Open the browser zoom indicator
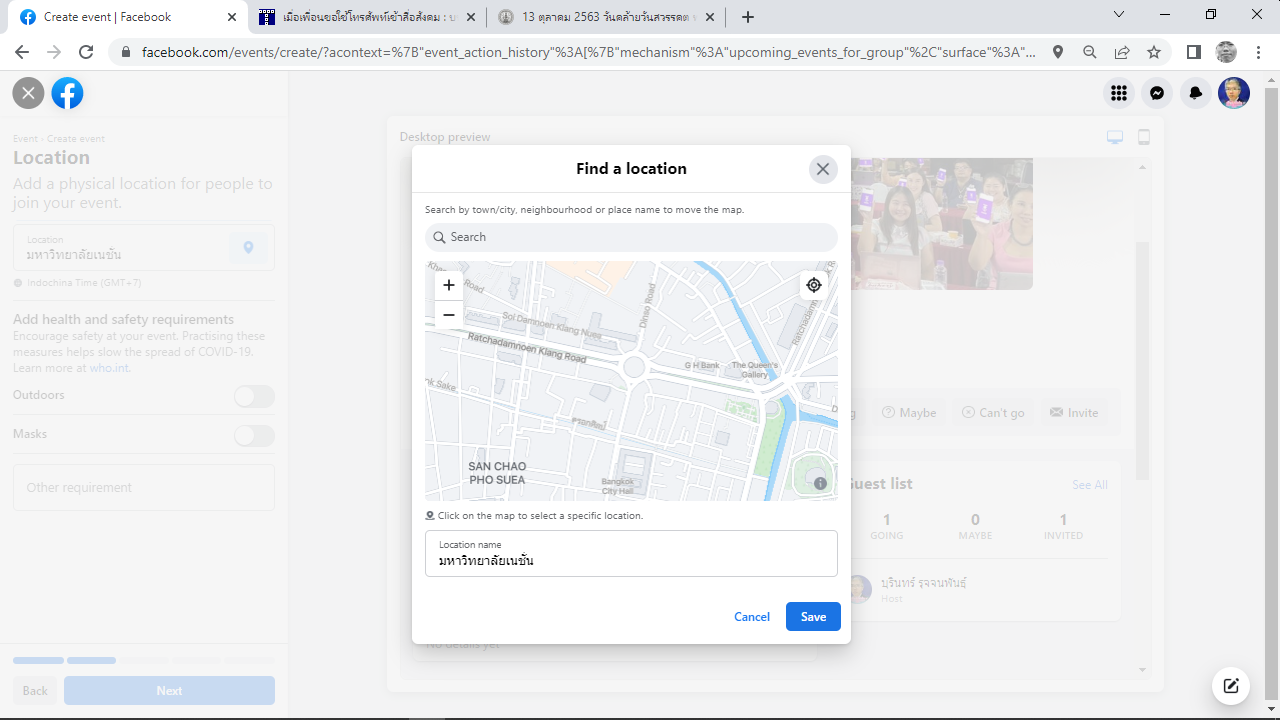The image size is (1280, 720). [x=1090, y=52]
